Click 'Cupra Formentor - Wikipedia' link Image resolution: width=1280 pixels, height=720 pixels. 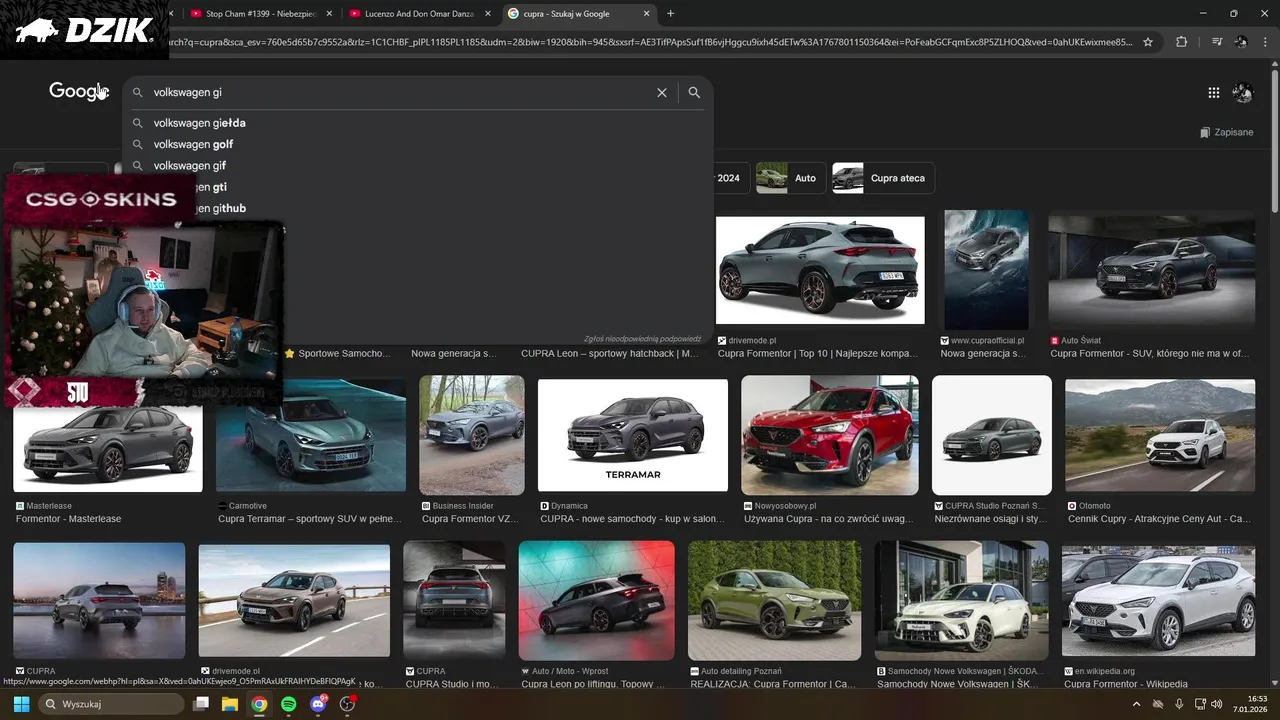click(x=1126, y=684)
